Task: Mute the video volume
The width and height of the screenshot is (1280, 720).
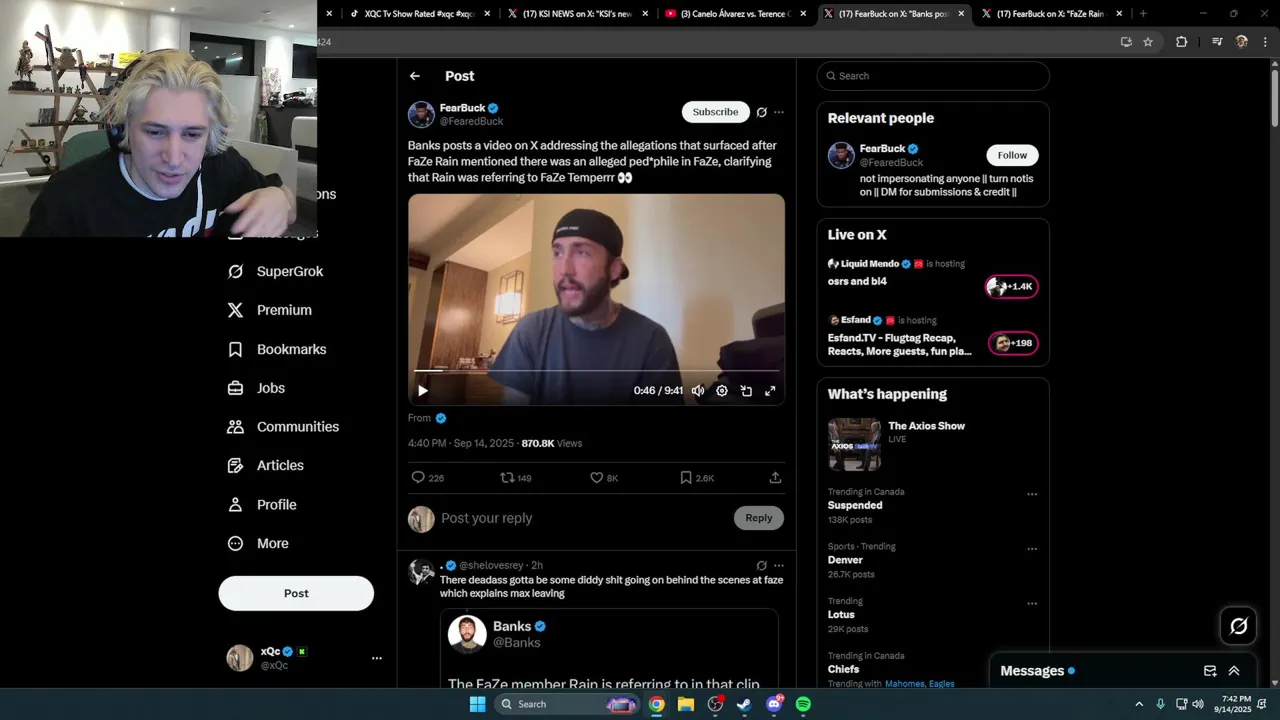Action: [x=698, y=391]
